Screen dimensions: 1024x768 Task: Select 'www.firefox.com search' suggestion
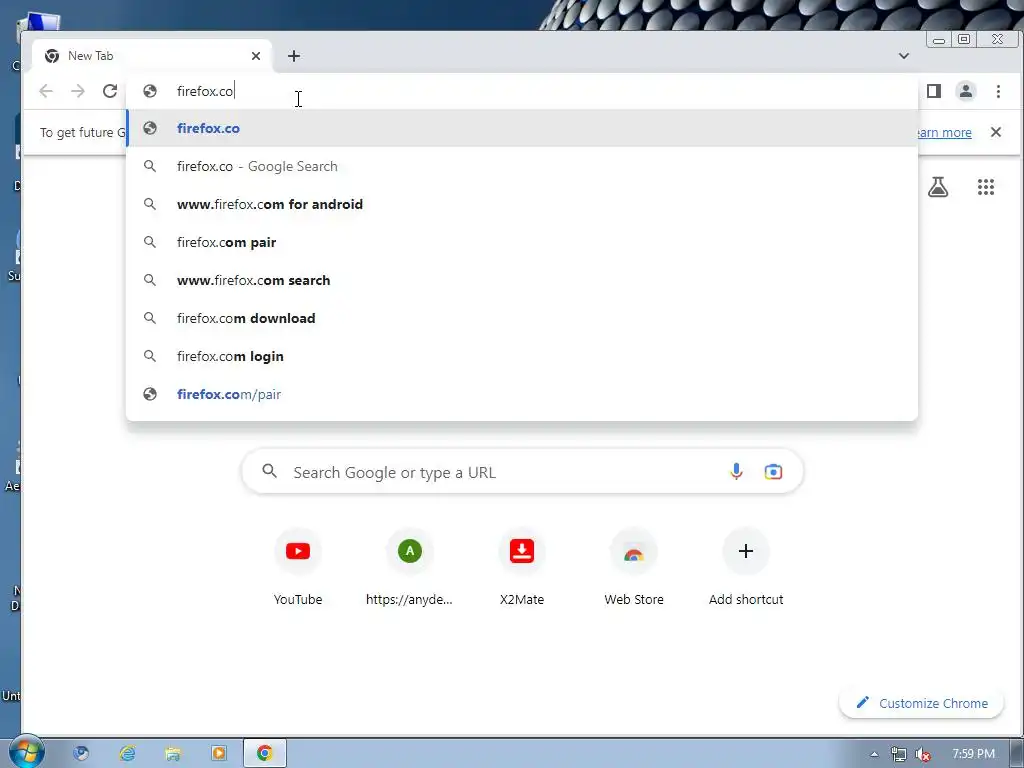pyautogui.click(x=522, y=280)
